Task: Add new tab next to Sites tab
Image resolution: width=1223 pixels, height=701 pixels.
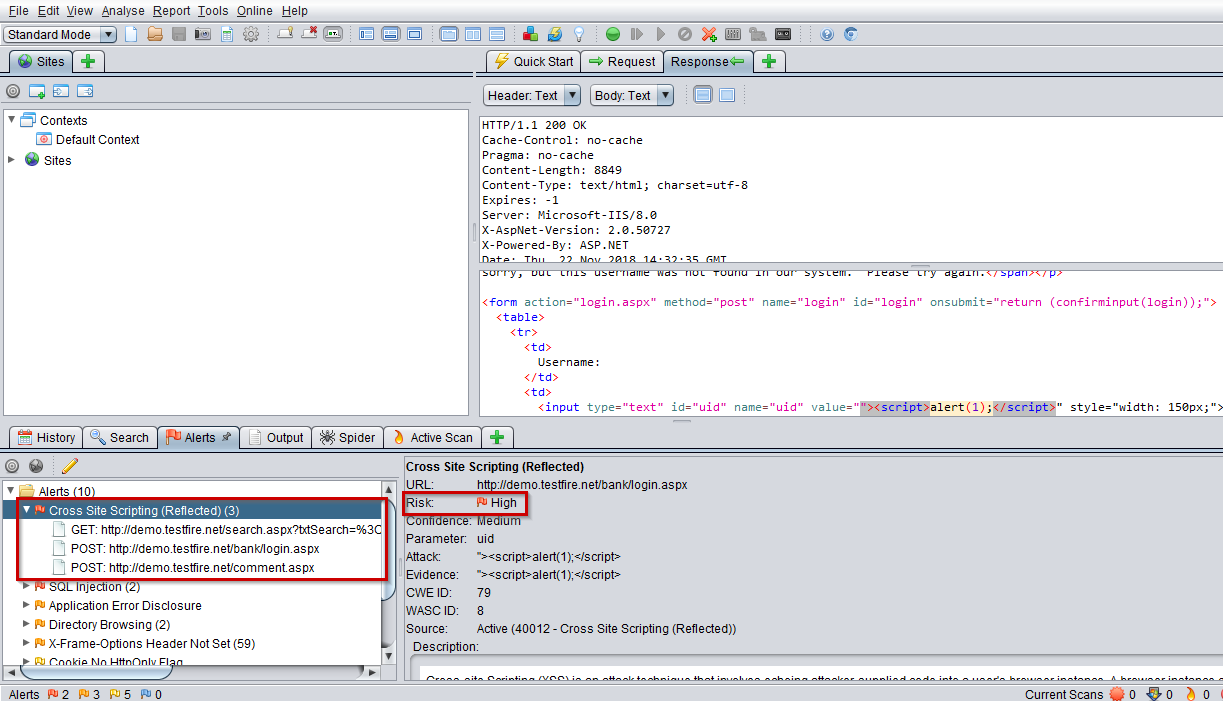Action: [89, 61]
